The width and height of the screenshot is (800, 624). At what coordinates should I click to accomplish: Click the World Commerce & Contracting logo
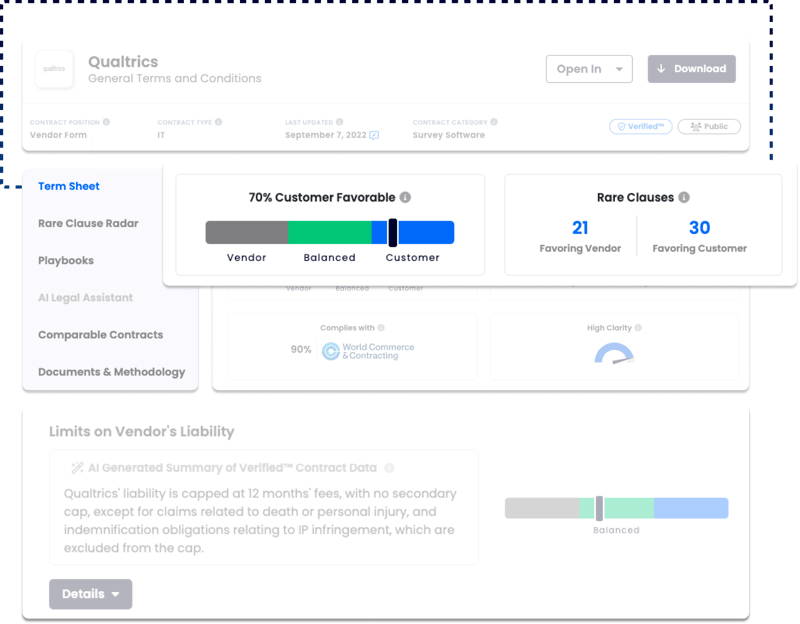point(368,351)
